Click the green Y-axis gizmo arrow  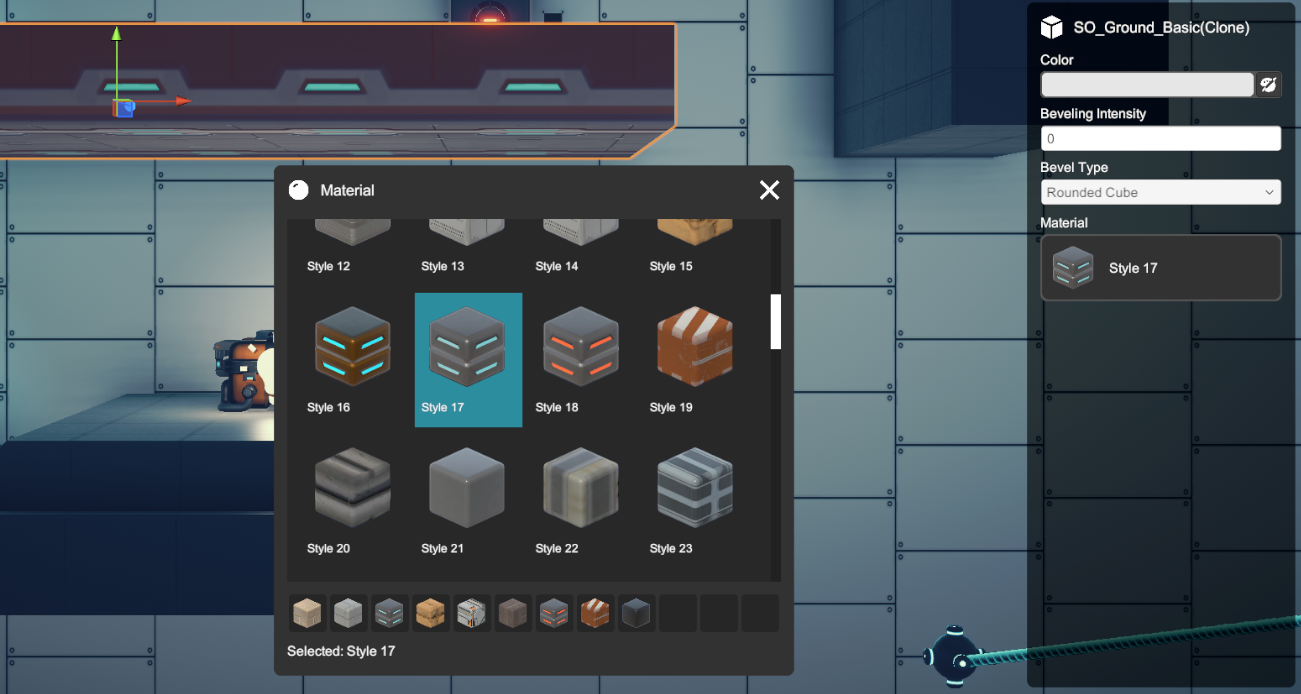tap(117, 36)
